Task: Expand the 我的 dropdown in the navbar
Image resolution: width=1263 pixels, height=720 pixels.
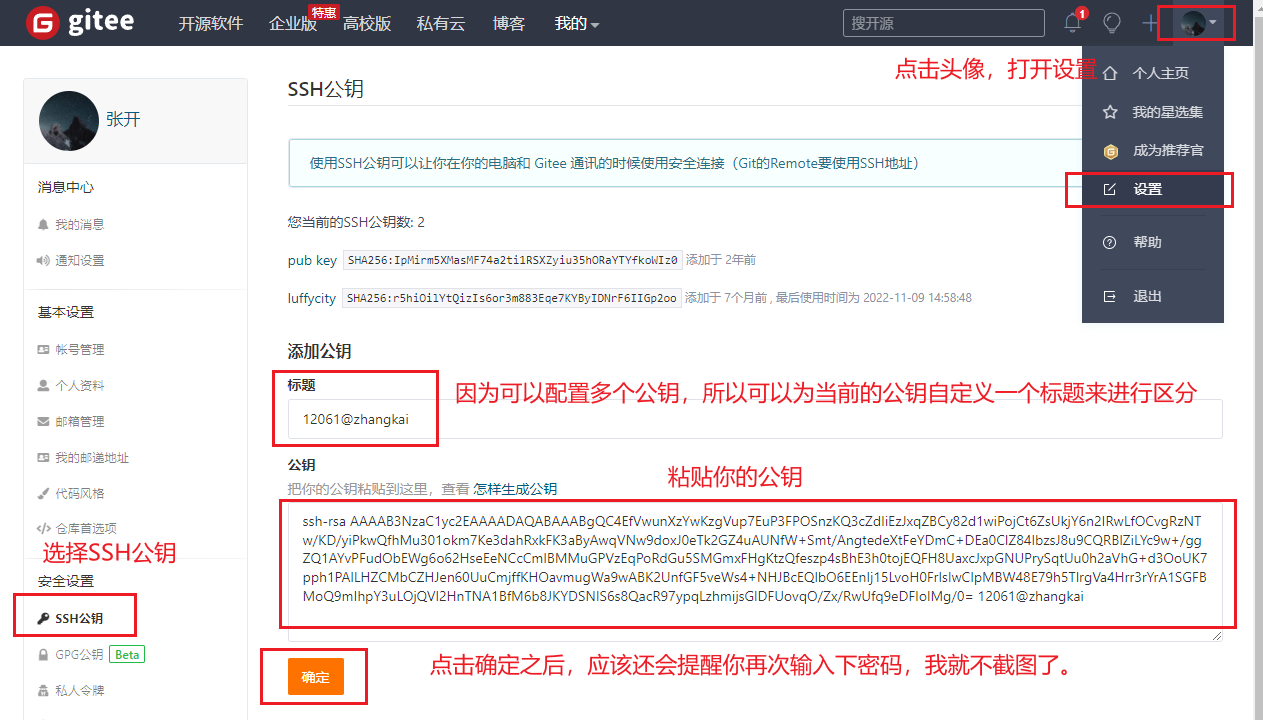Action: pyautogui.click(x=577, y=23)
